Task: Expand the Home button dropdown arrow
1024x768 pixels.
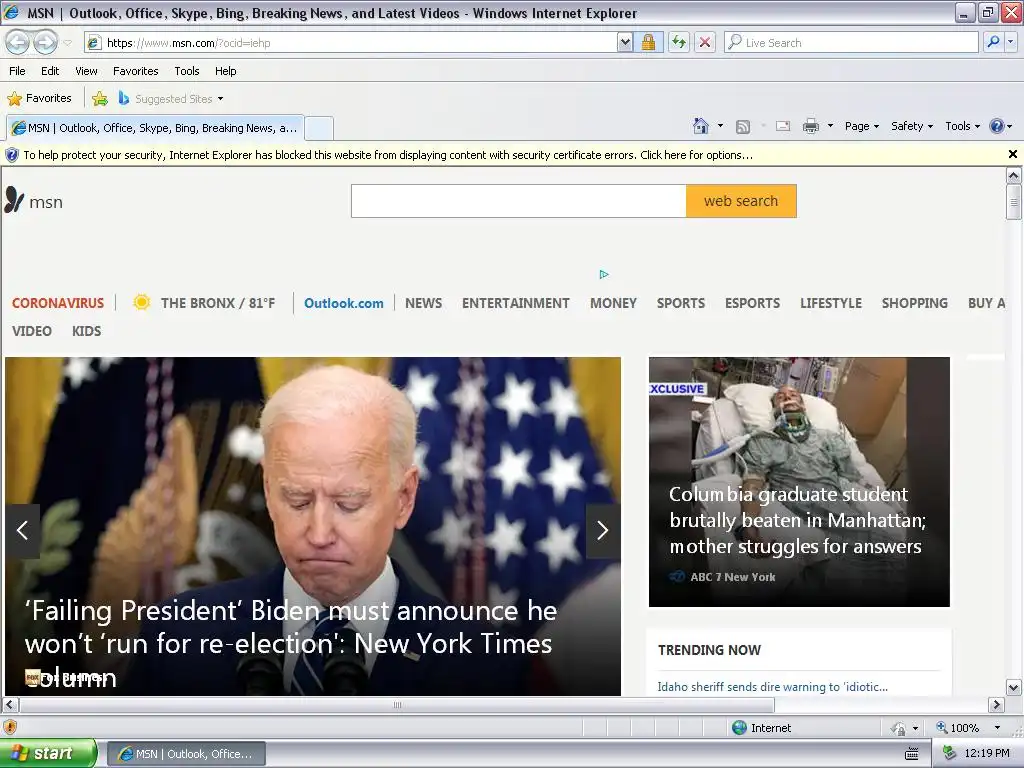Action: (x=720, y=126)
